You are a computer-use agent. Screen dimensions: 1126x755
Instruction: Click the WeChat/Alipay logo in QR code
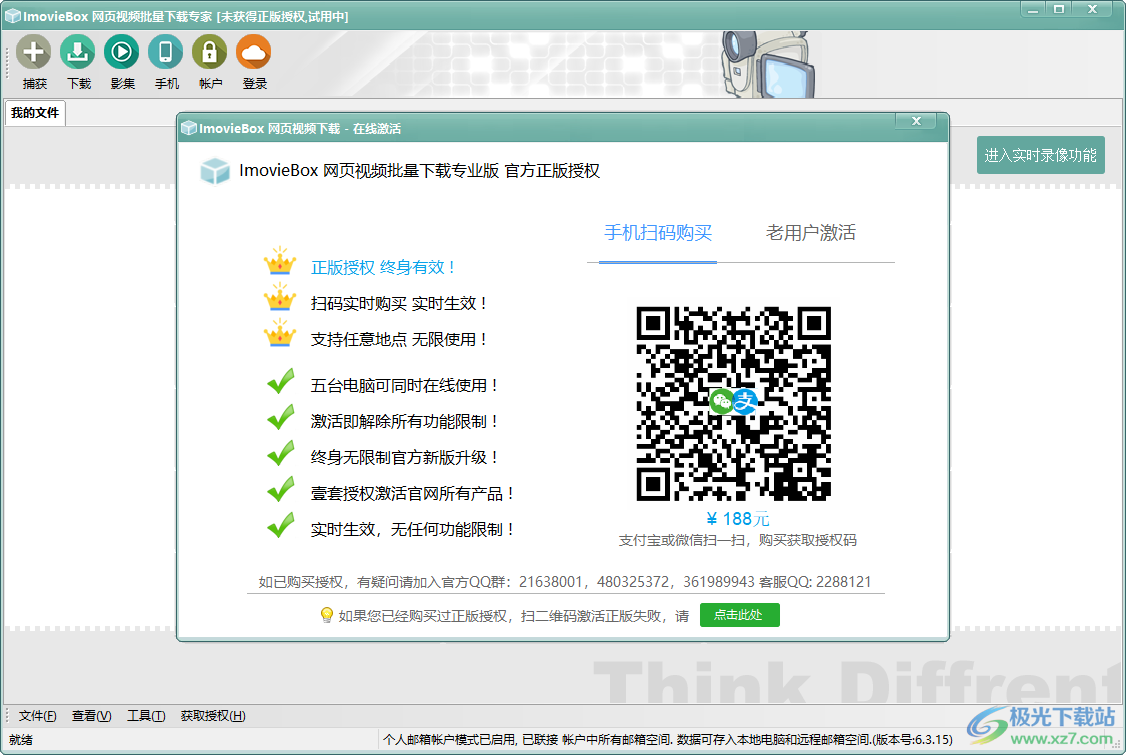[x=733, y=402]
